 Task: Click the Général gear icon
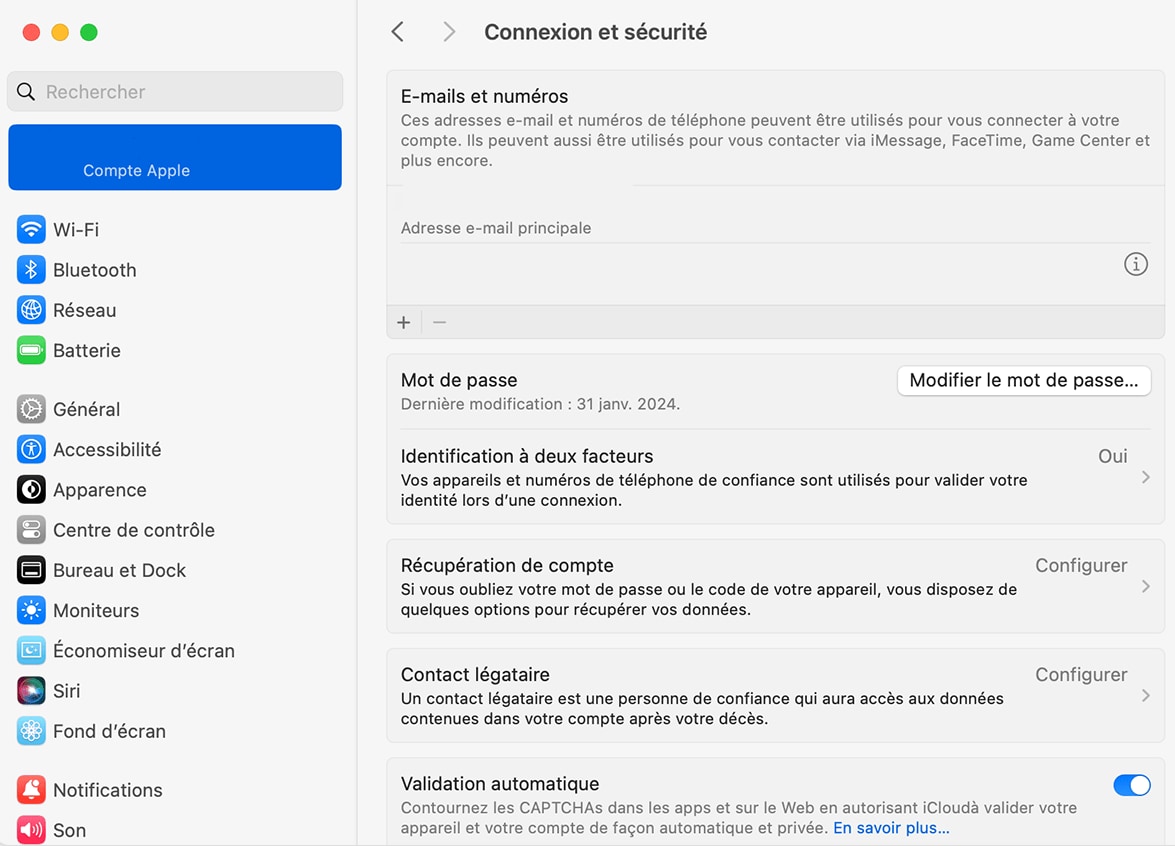[x=31, y=409]
